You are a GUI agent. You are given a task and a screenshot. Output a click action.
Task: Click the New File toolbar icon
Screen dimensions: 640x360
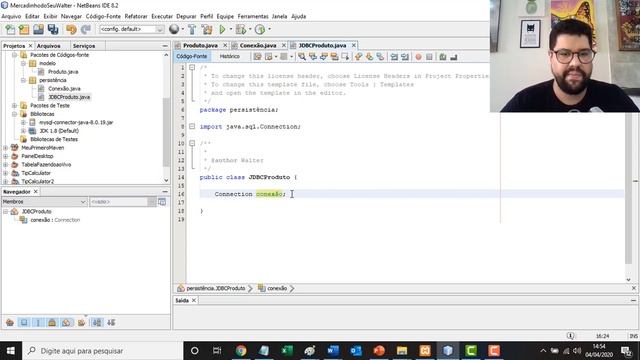pyautogui.click(x=10, y=29)
